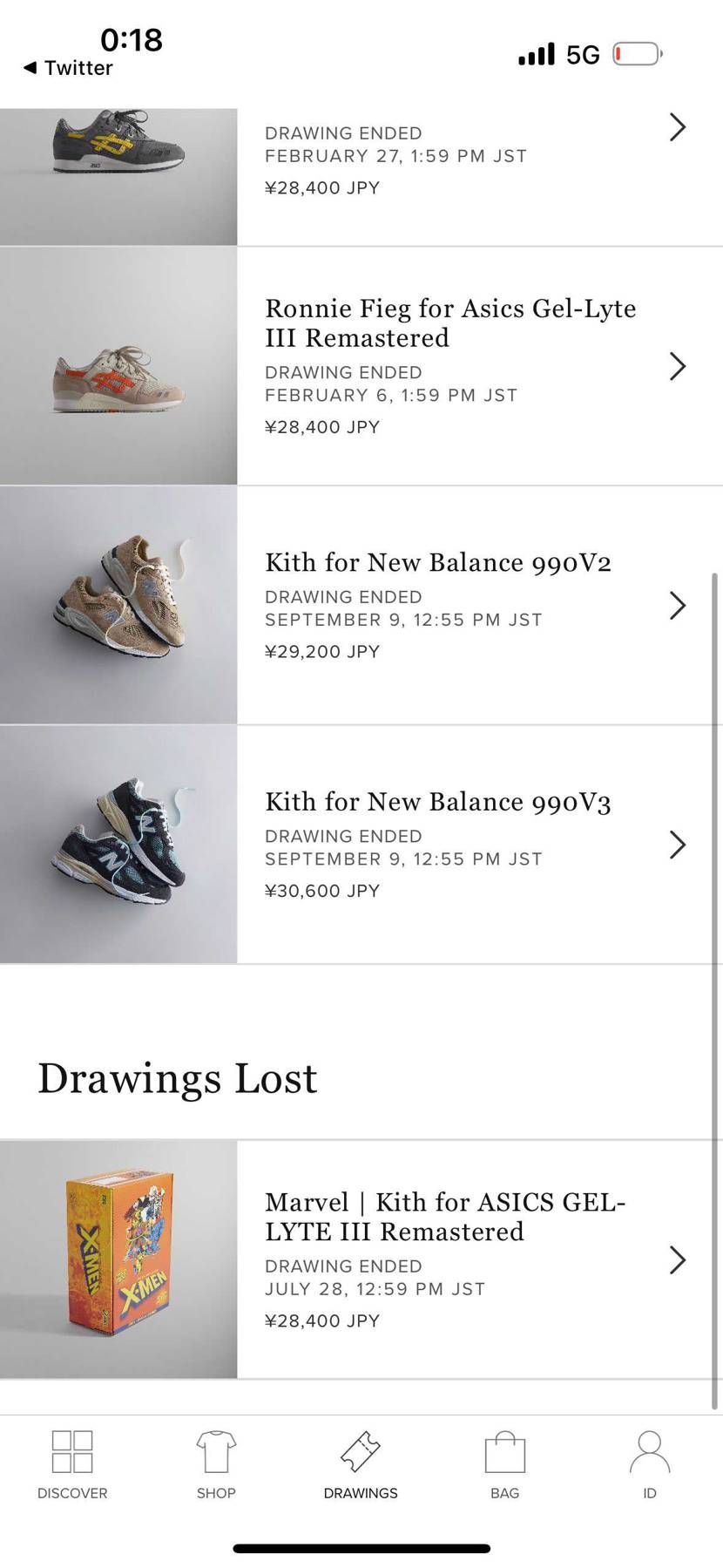Go to the ID profile icon

tap(650, 1452)
